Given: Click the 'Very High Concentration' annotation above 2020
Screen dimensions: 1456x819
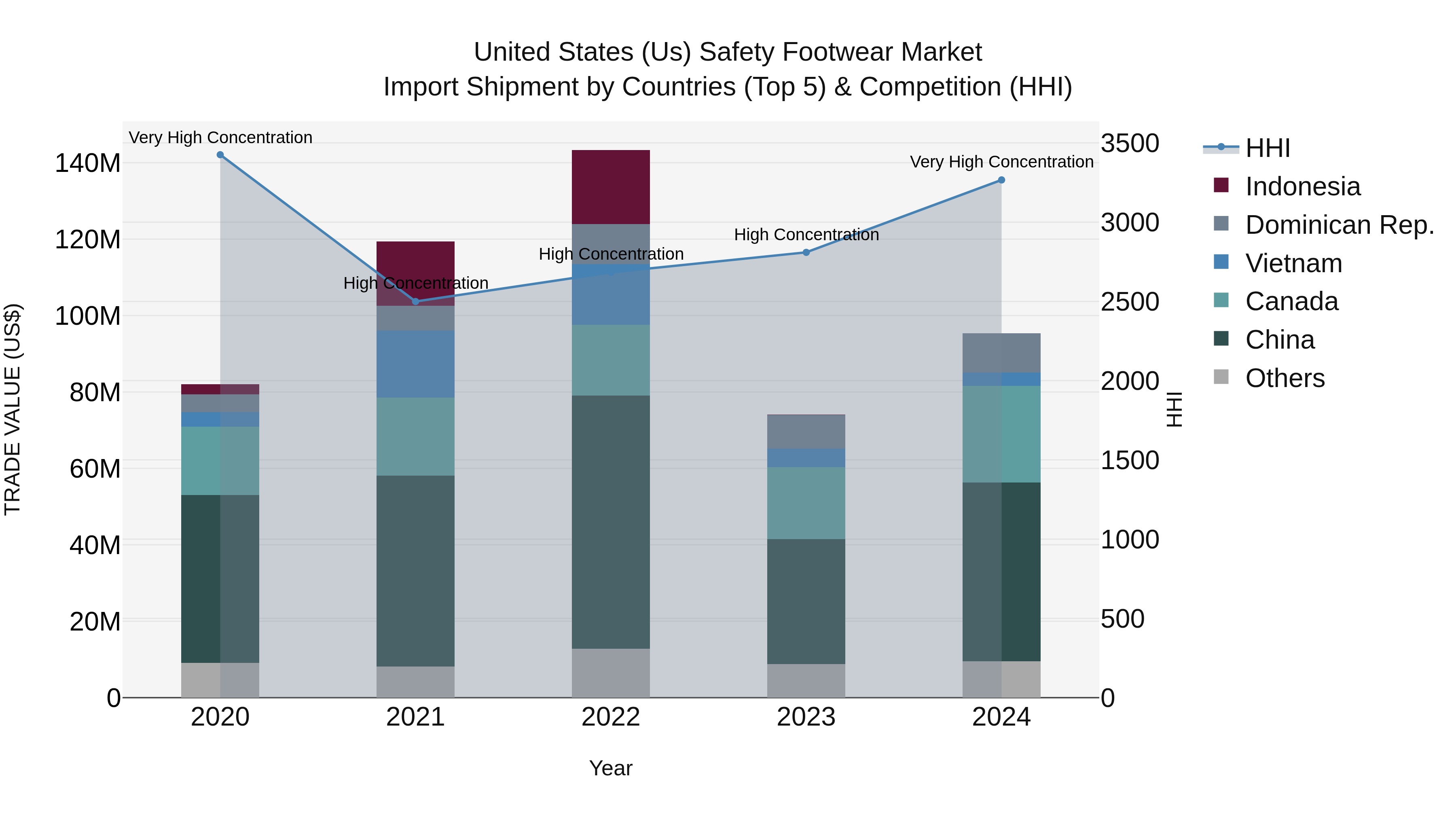Looking at the screenshot, I should click(220, 138).
